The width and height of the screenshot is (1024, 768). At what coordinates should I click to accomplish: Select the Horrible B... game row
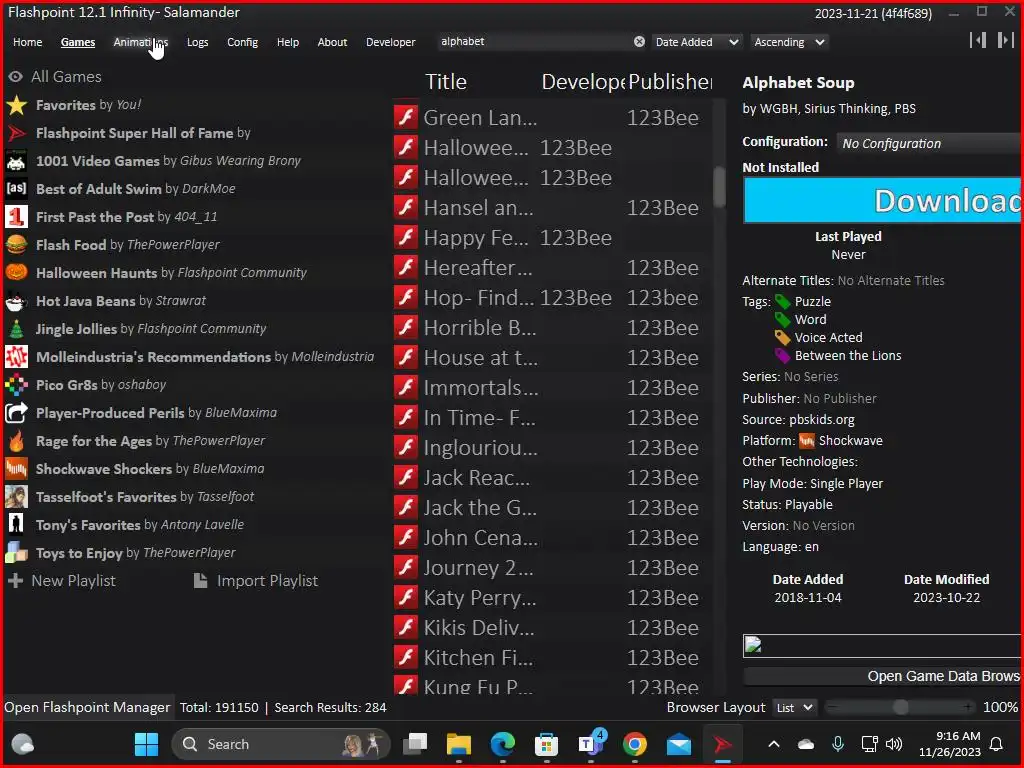pos(552,327)
